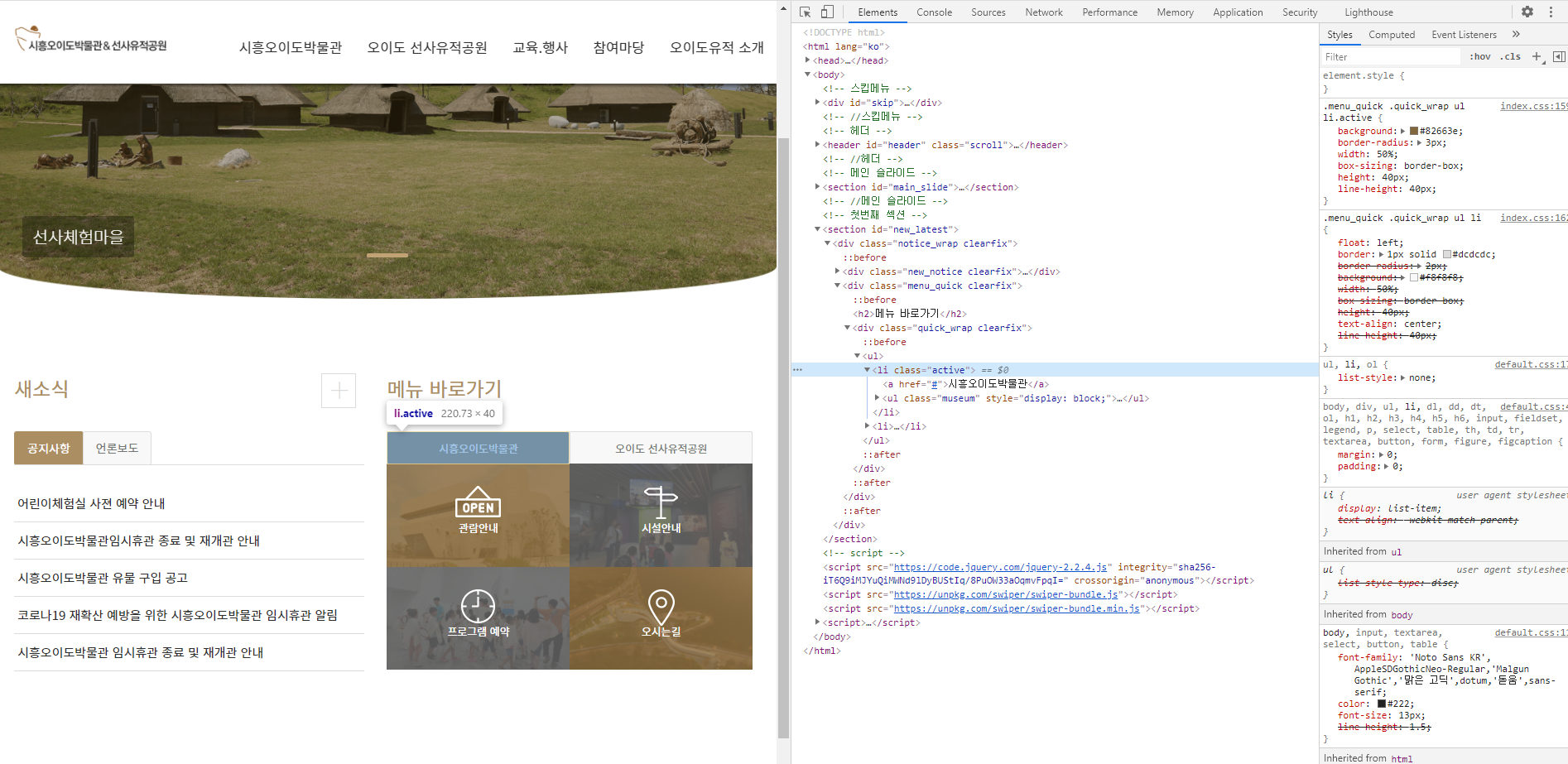Expand section id=main_slide node

pyautogui.click(x=817, y=187)
